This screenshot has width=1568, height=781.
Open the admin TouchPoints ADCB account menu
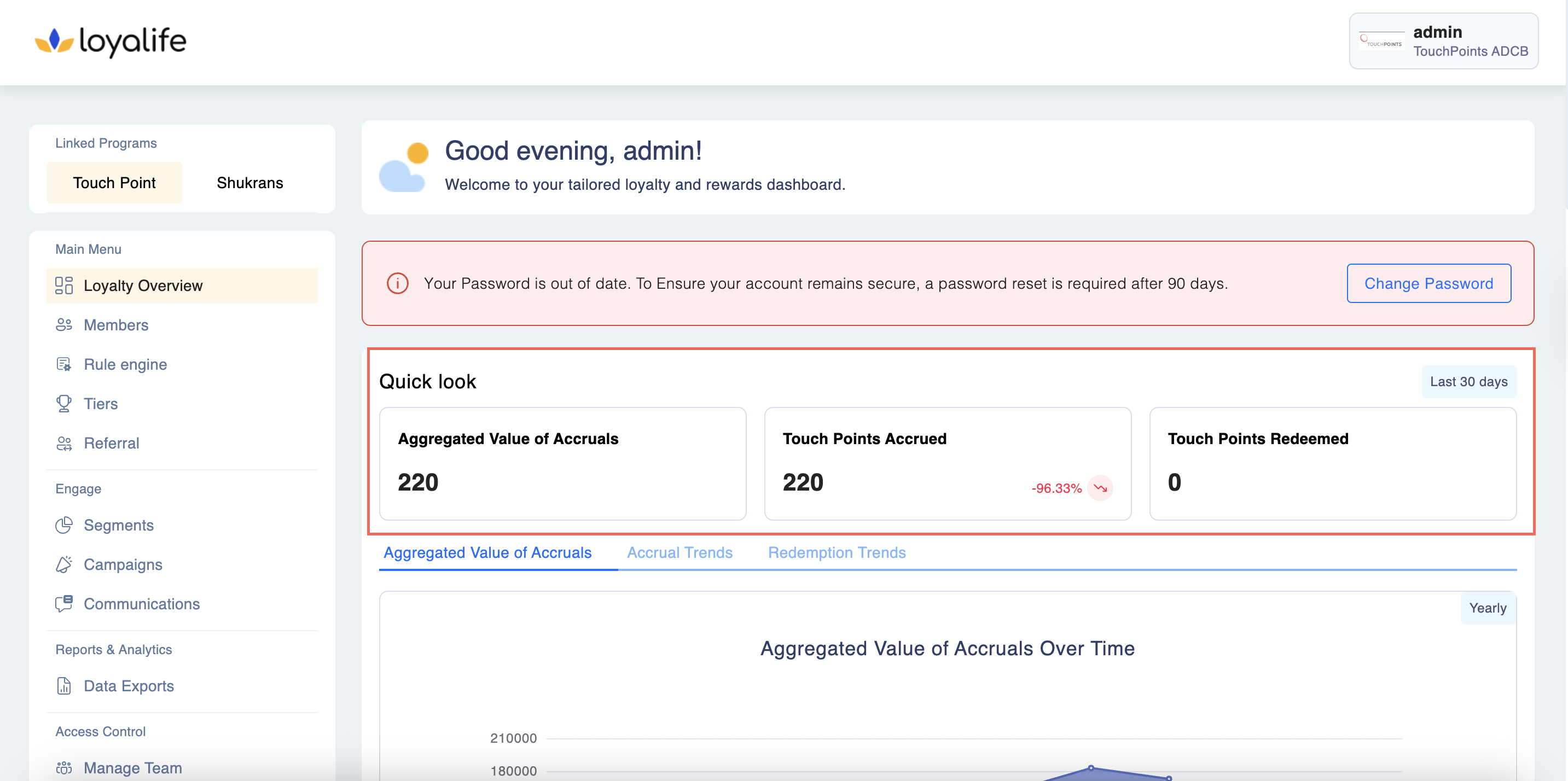pos(1443,42)
